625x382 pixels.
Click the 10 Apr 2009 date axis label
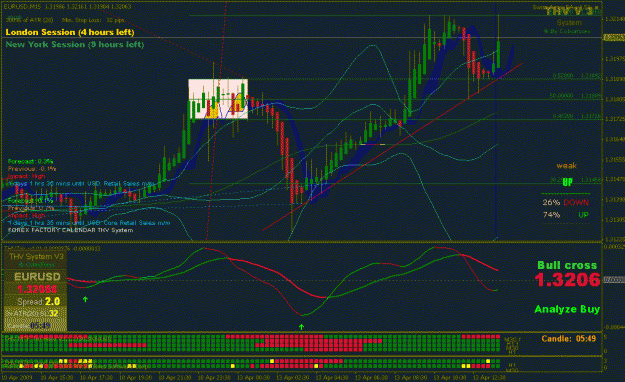17,377
